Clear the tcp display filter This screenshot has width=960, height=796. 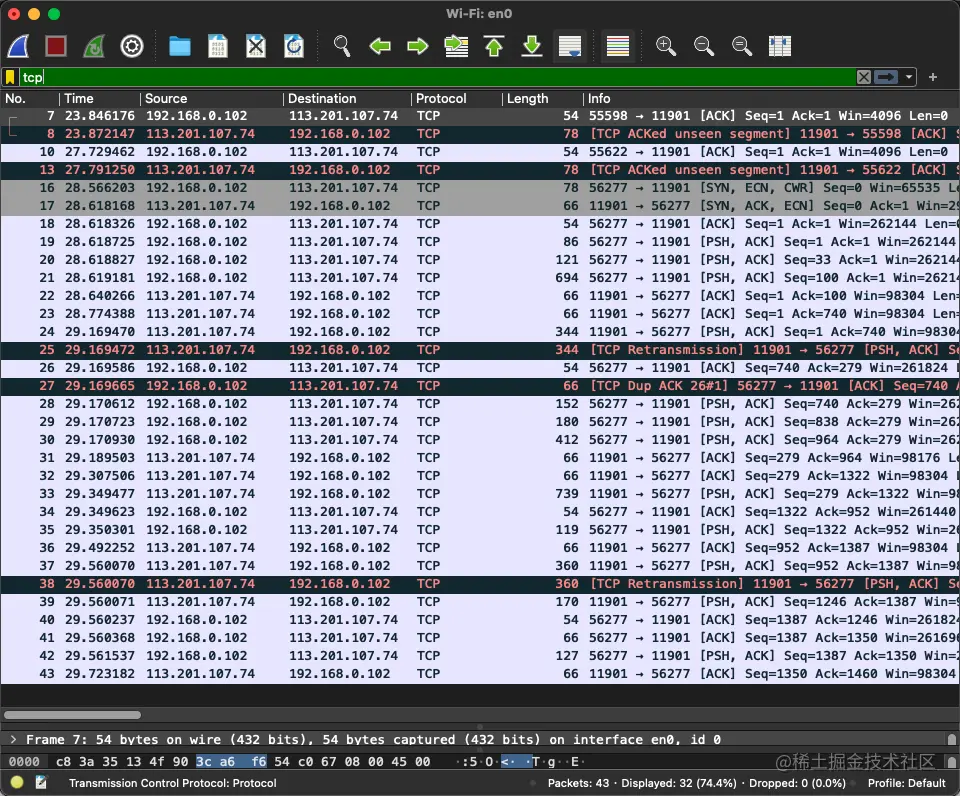coord(863,77)
